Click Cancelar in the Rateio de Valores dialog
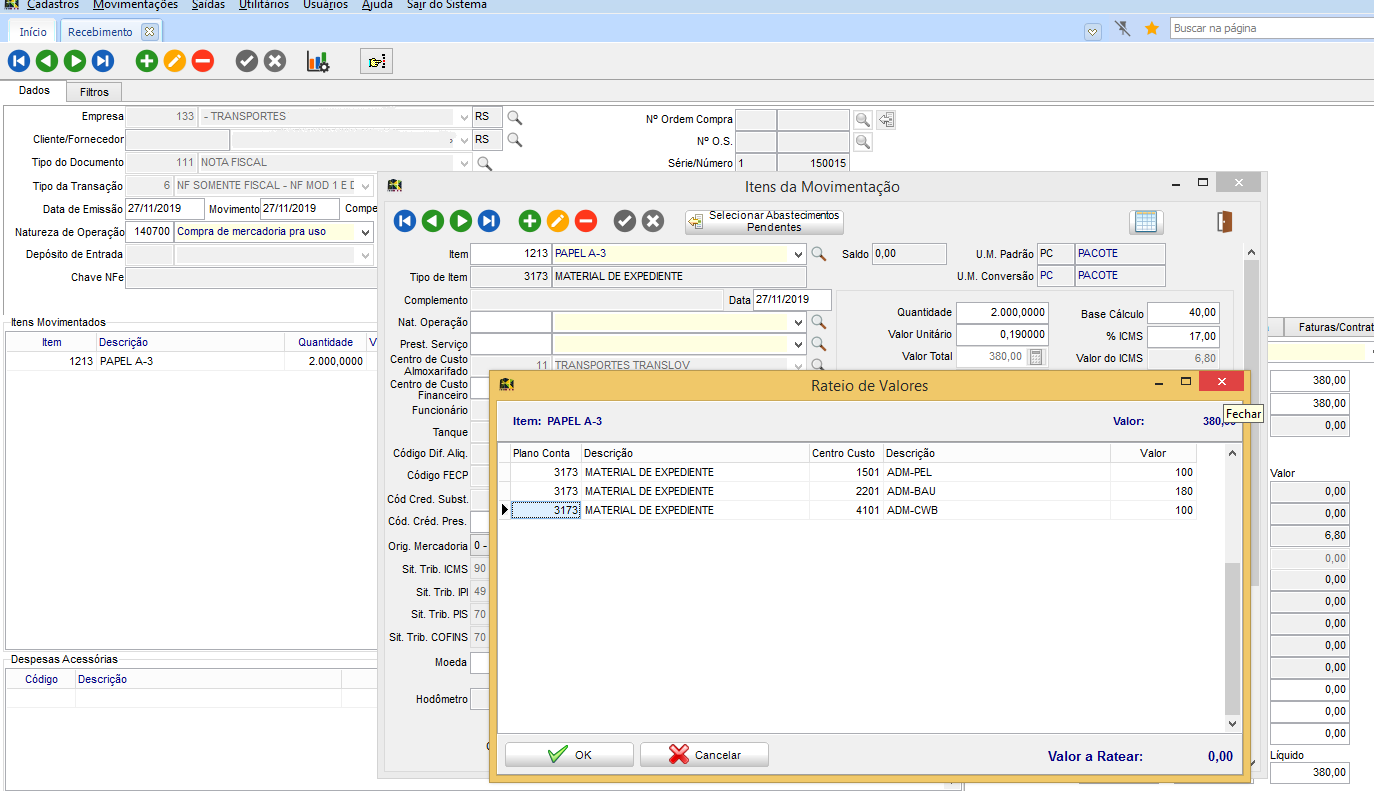 coord(704,755)
